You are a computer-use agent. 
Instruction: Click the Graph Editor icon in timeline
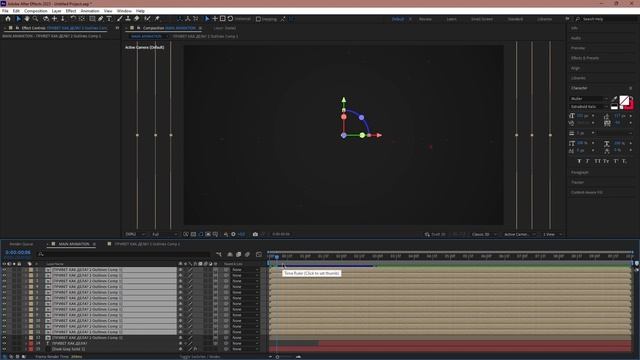click(259, 254)
